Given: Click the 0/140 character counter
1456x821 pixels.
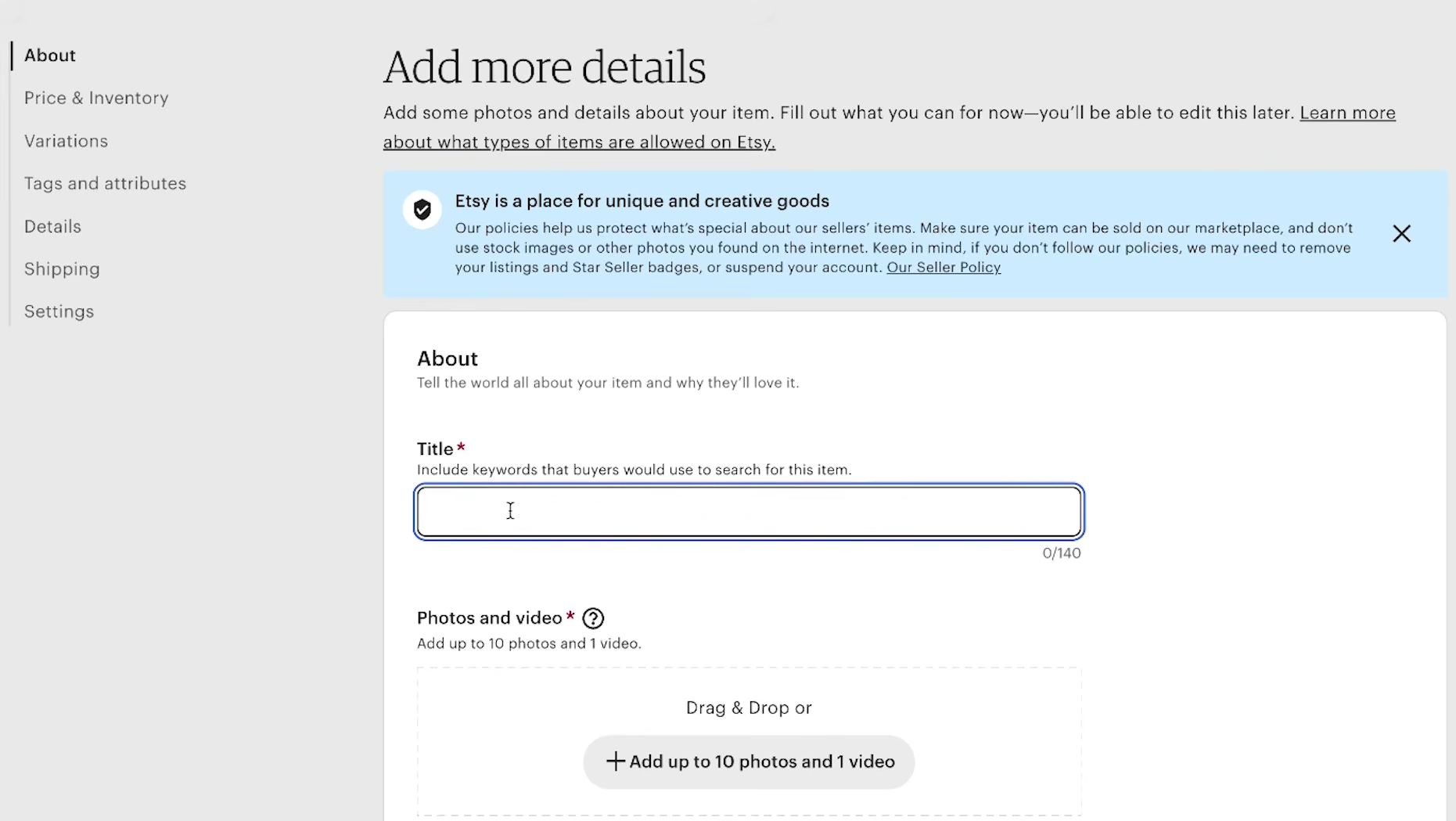Looking at the screenshot, I should [x=1062, y=553].
